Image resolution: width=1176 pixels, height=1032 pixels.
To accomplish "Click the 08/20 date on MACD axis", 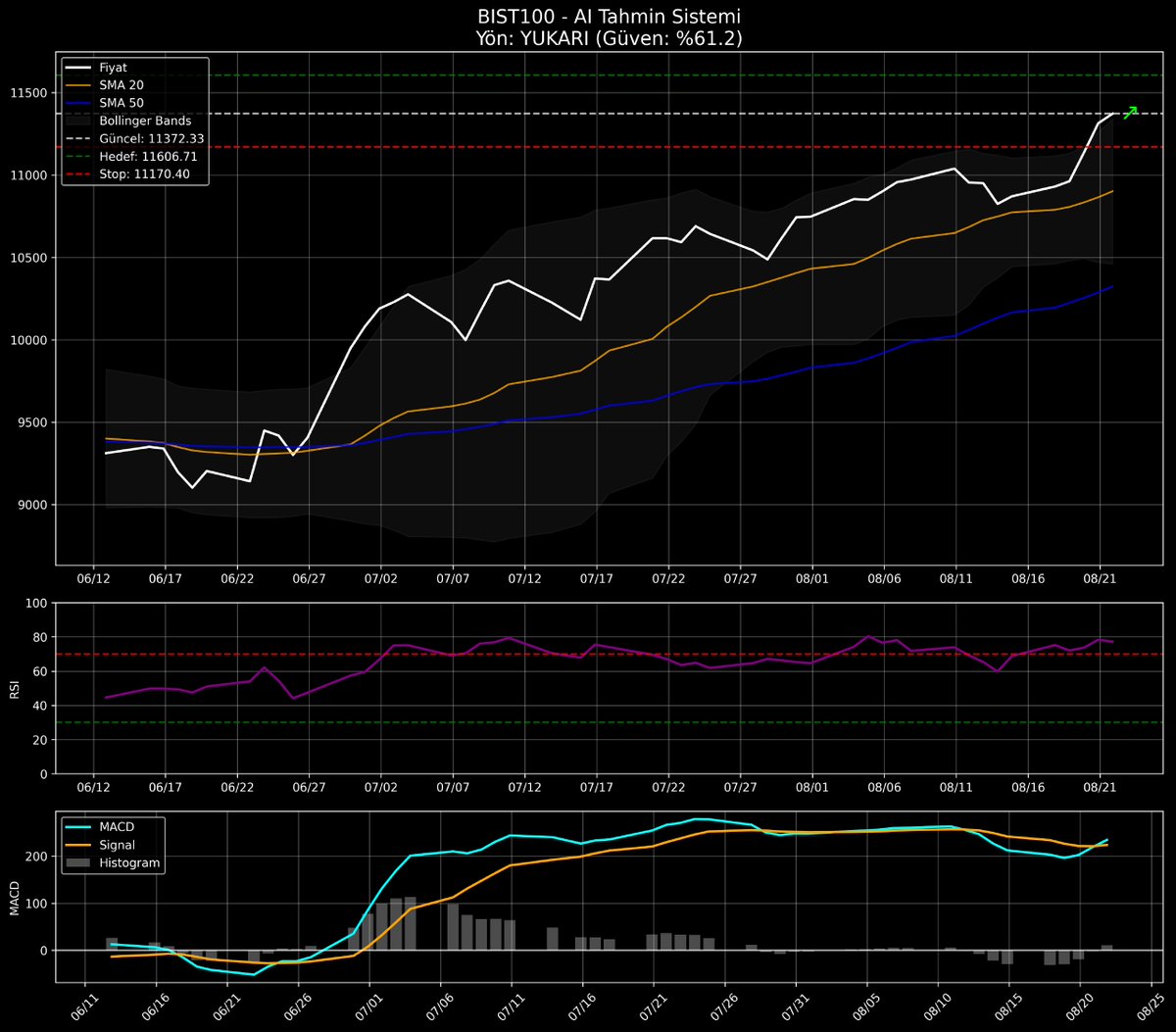I will pyautogui.click(x=1079, y=1006).
